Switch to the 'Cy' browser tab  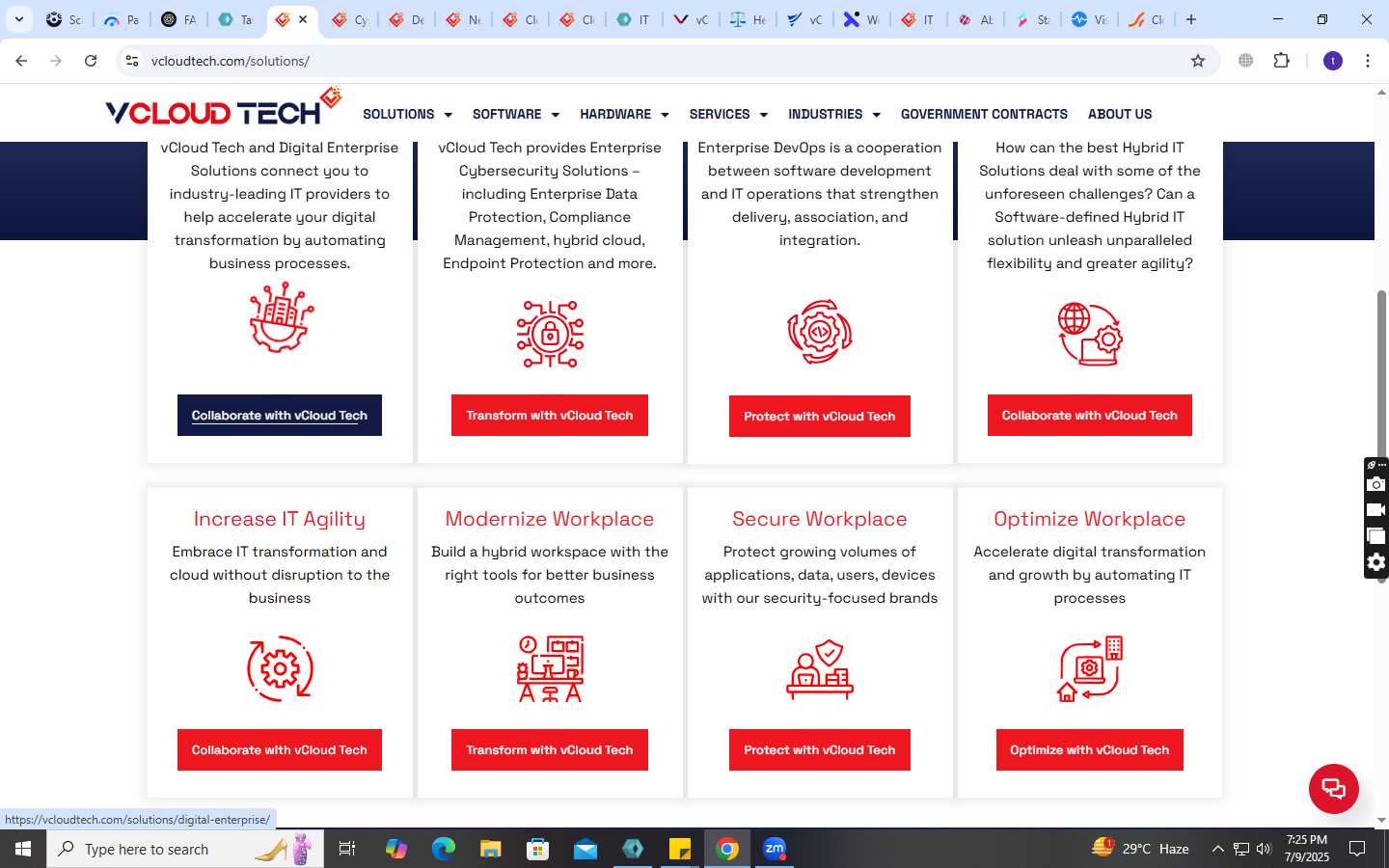349,19
